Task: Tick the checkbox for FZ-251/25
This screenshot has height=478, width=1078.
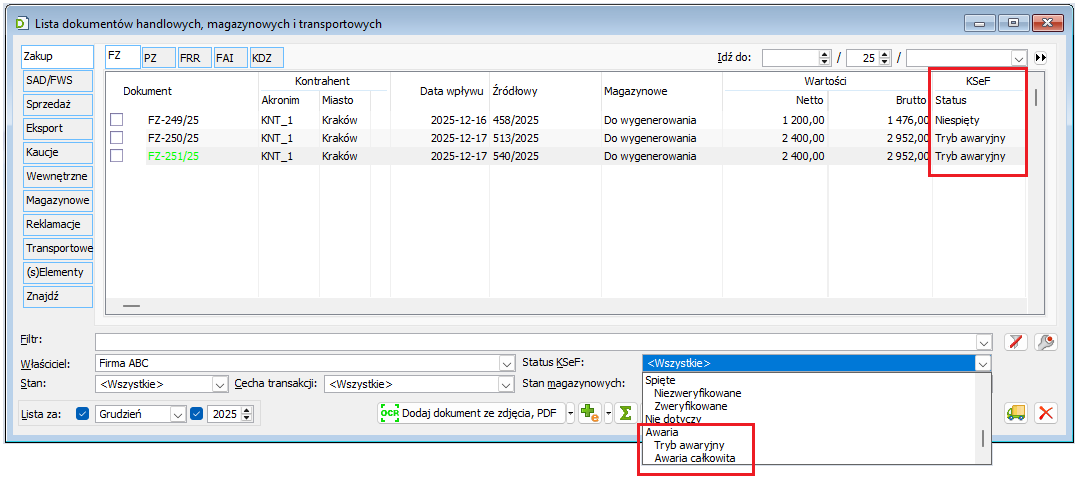Action: click(x=117, y=156)
